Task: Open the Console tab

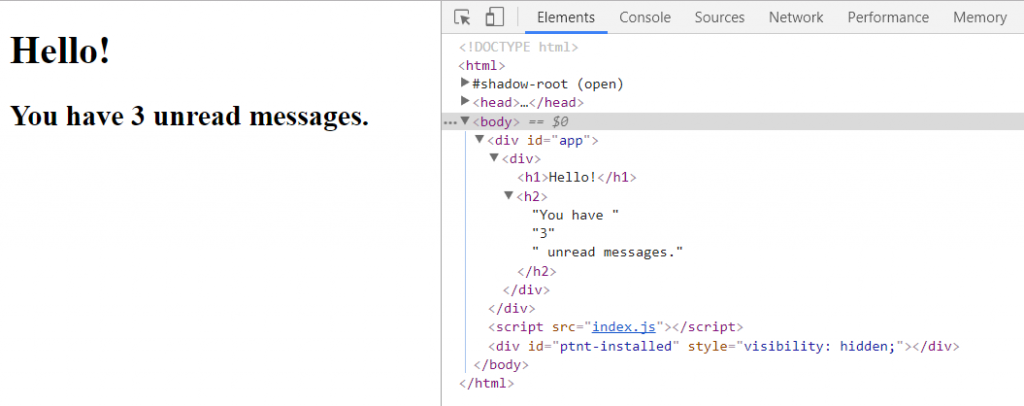Action: [645, 18]
